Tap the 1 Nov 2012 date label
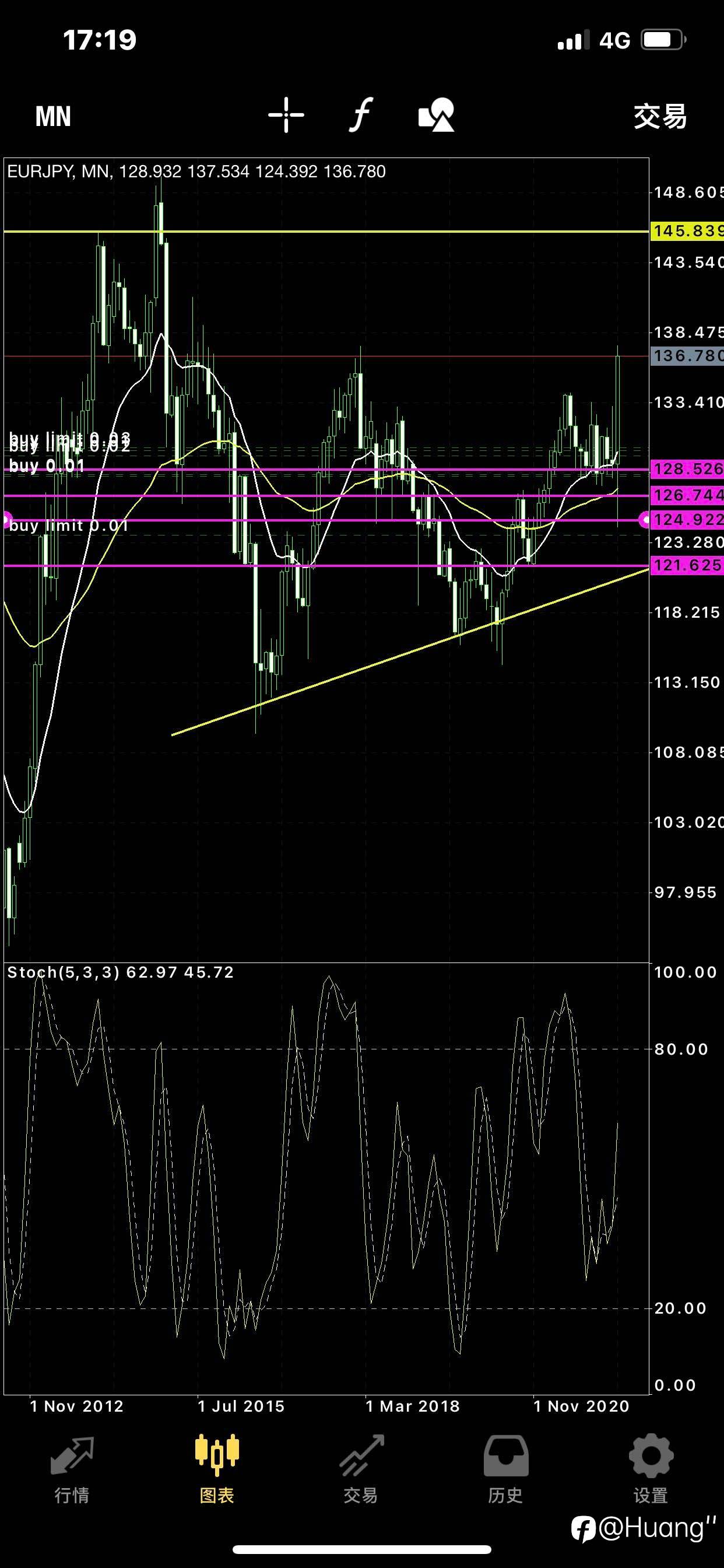The width and height of the screenshot is (724, 1568). pyautogui.click(x=77, y=1406)
